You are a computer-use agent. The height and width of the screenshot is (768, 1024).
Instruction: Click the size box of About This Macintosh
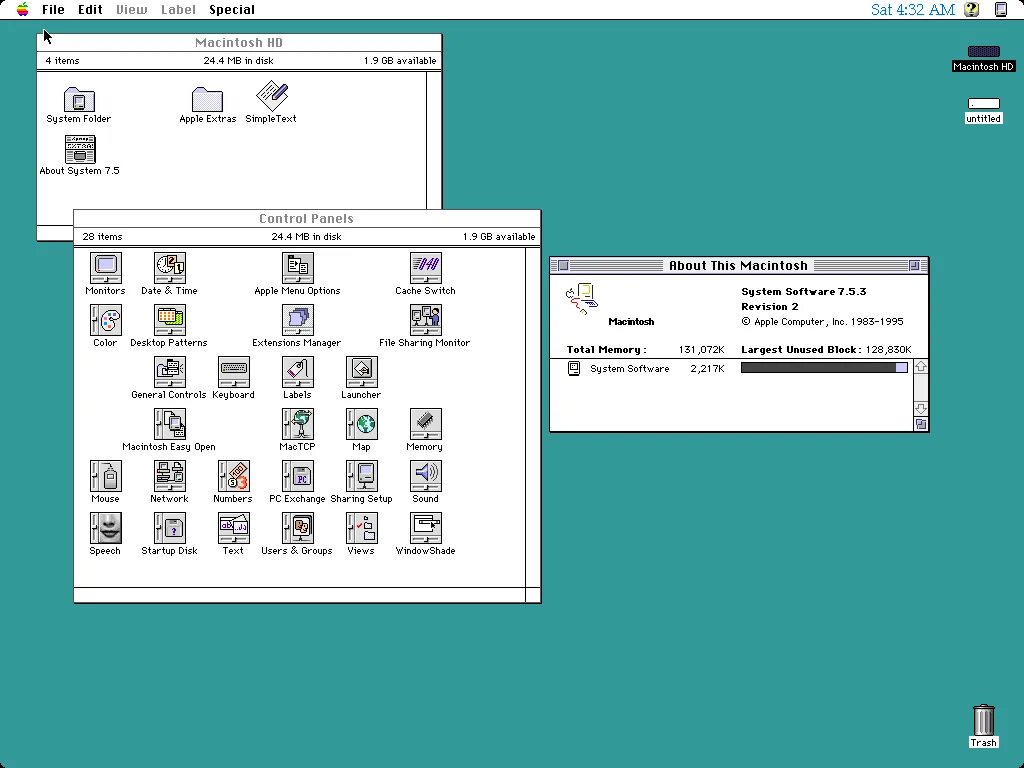[x=921, y=424]
